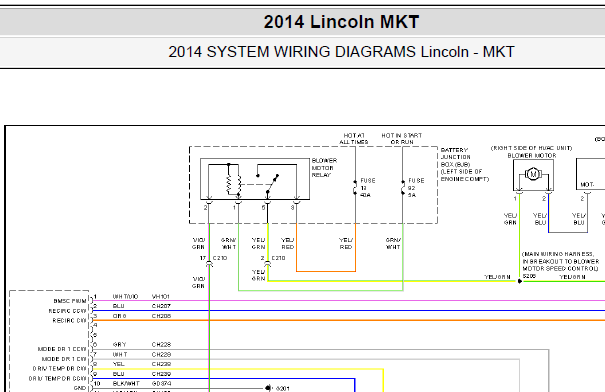Select the 'MODE DR 1 CCW' pin label
This screenshot has width=605, height=392.
pyautogui.click(x=62, y=349)
